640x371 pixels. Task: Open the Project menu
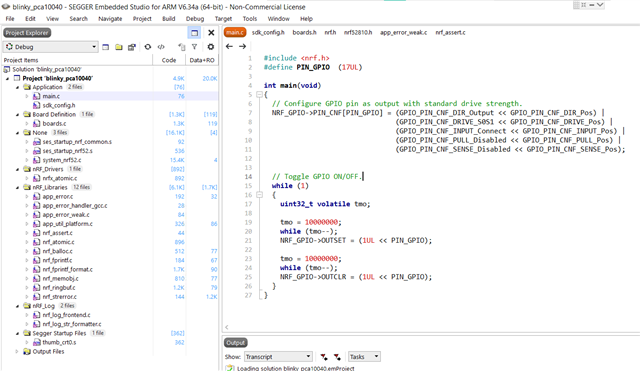tap(142, 19)
